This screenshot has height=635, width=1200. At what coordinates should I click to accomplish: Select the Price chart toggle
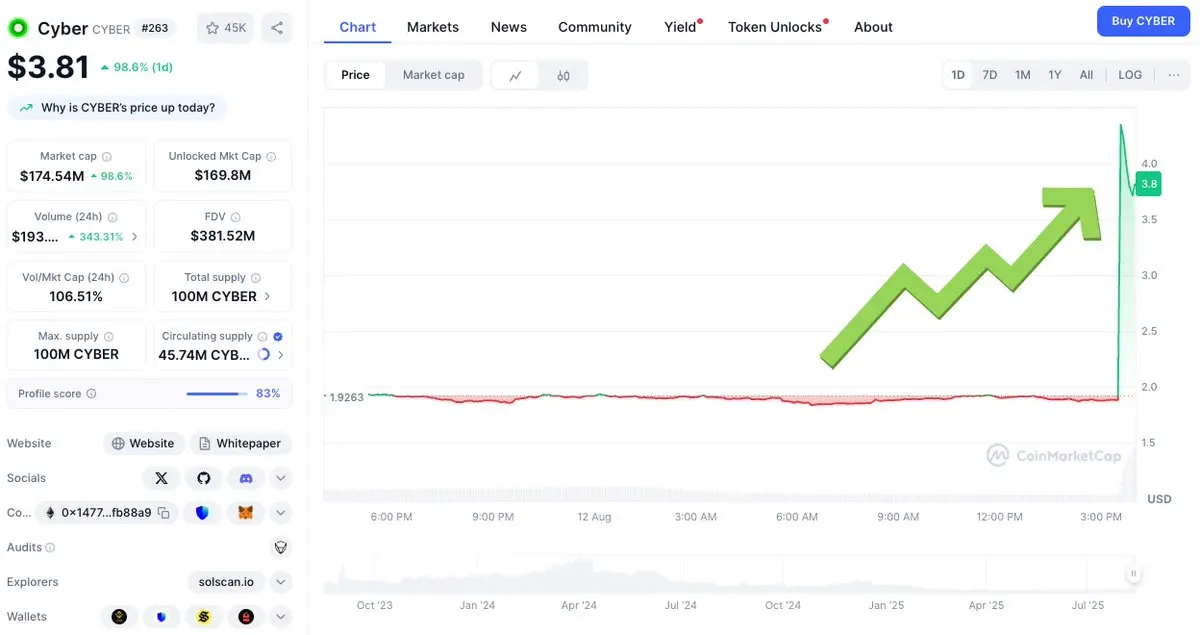click(x=355, y=75)
